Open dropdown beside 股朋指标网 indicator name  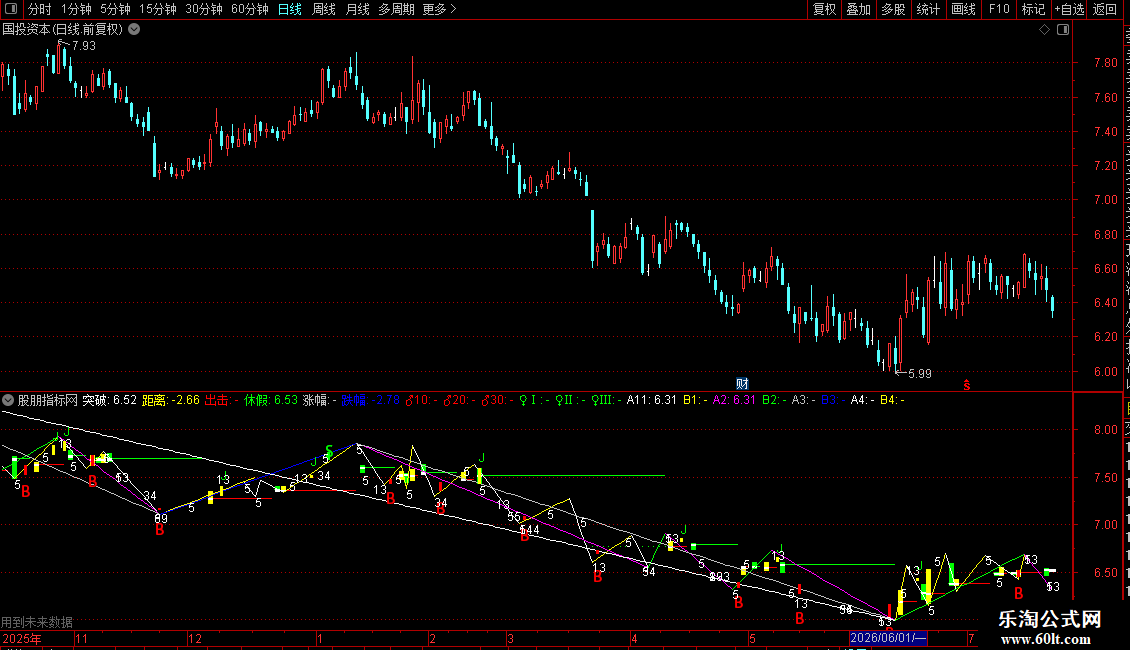8,400
